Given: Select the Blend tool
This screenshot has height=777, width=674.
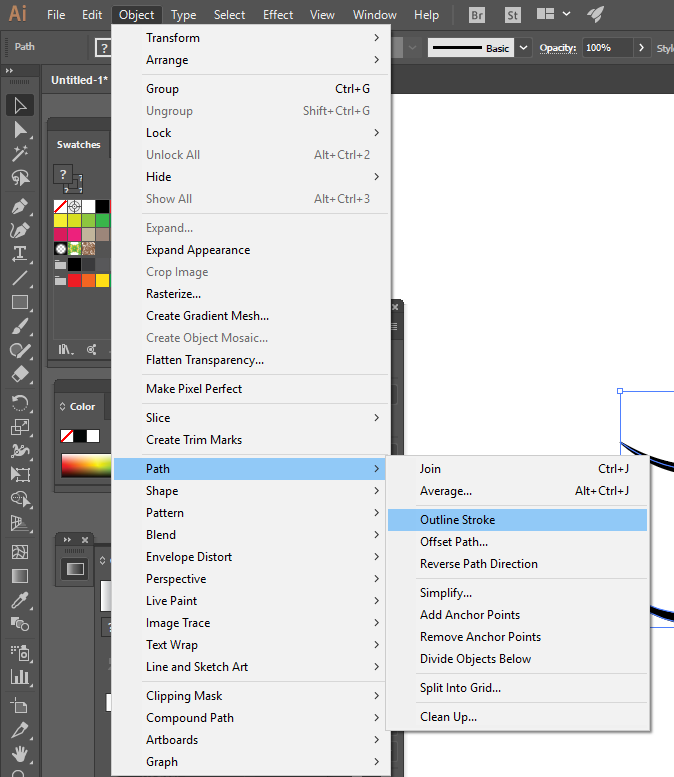Looking at the screenshot, I should click(x=20, y=624).
